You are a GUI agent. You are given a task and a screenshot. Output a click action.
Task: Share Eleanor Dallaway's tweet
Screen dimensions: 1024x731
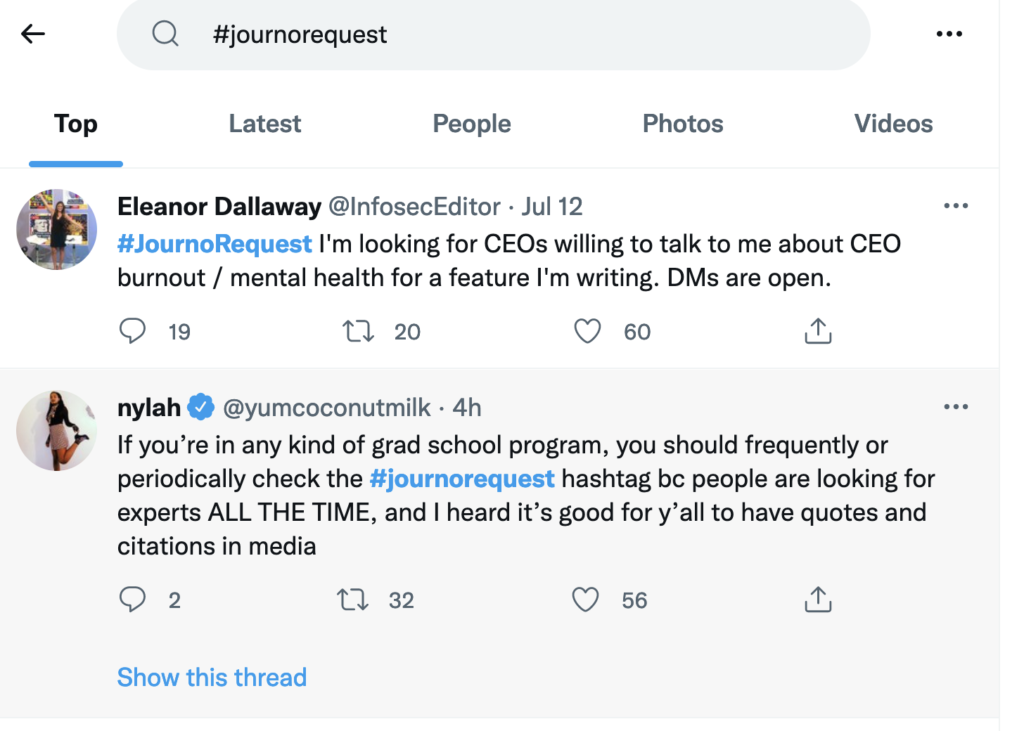[x=818, y=331]
